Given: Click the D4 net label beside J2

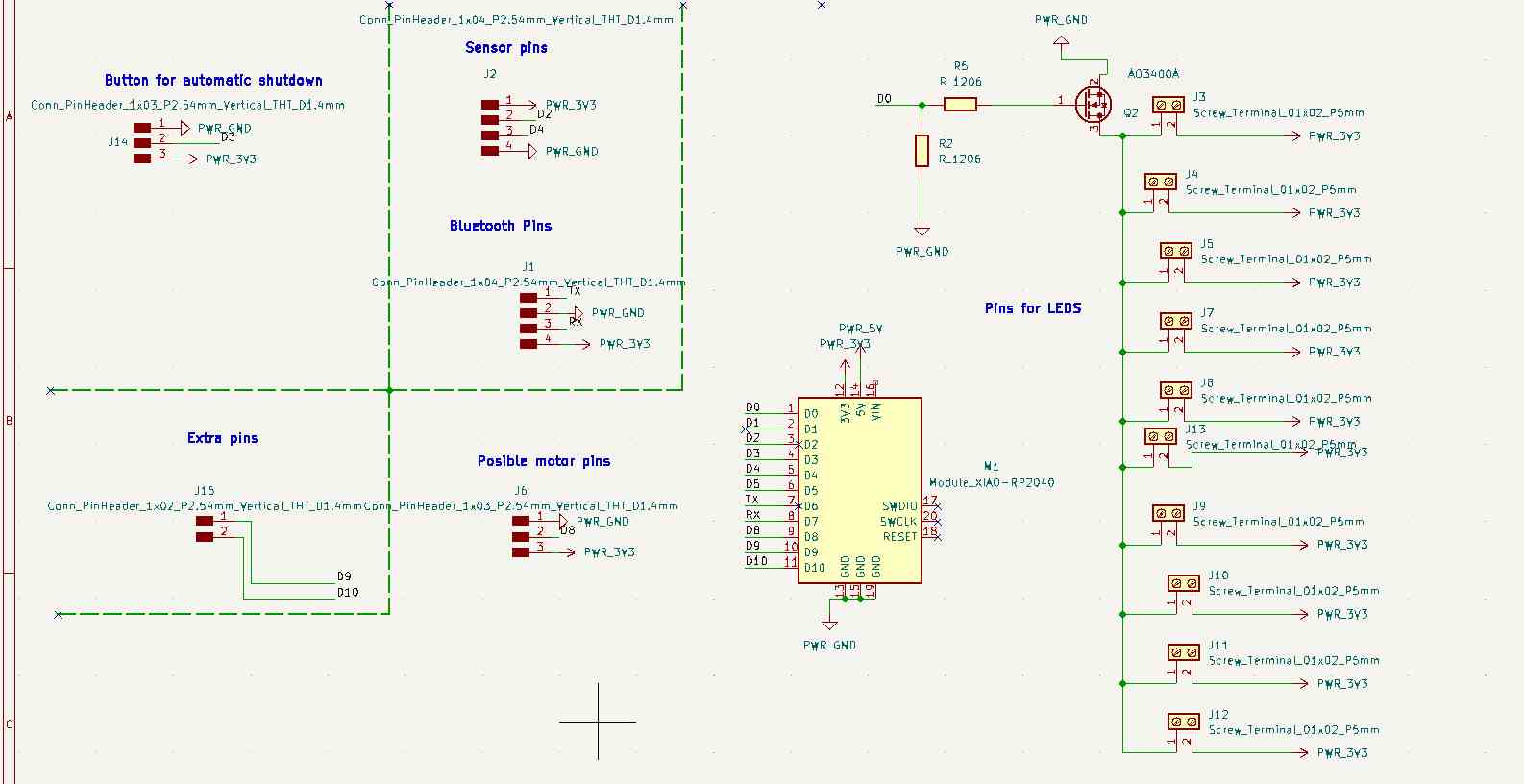Looking at the screenshot, I should coord(537,129).
